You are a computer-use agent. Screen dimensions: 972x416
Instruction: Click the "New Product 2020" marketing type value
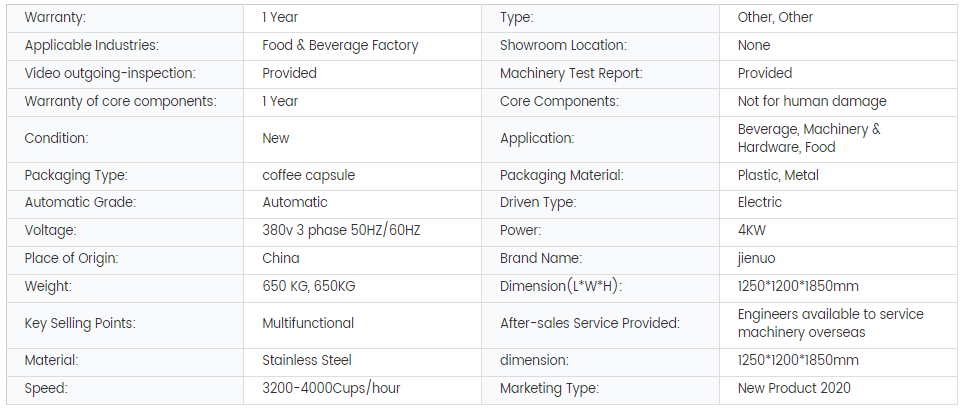(x=794, y=389)
